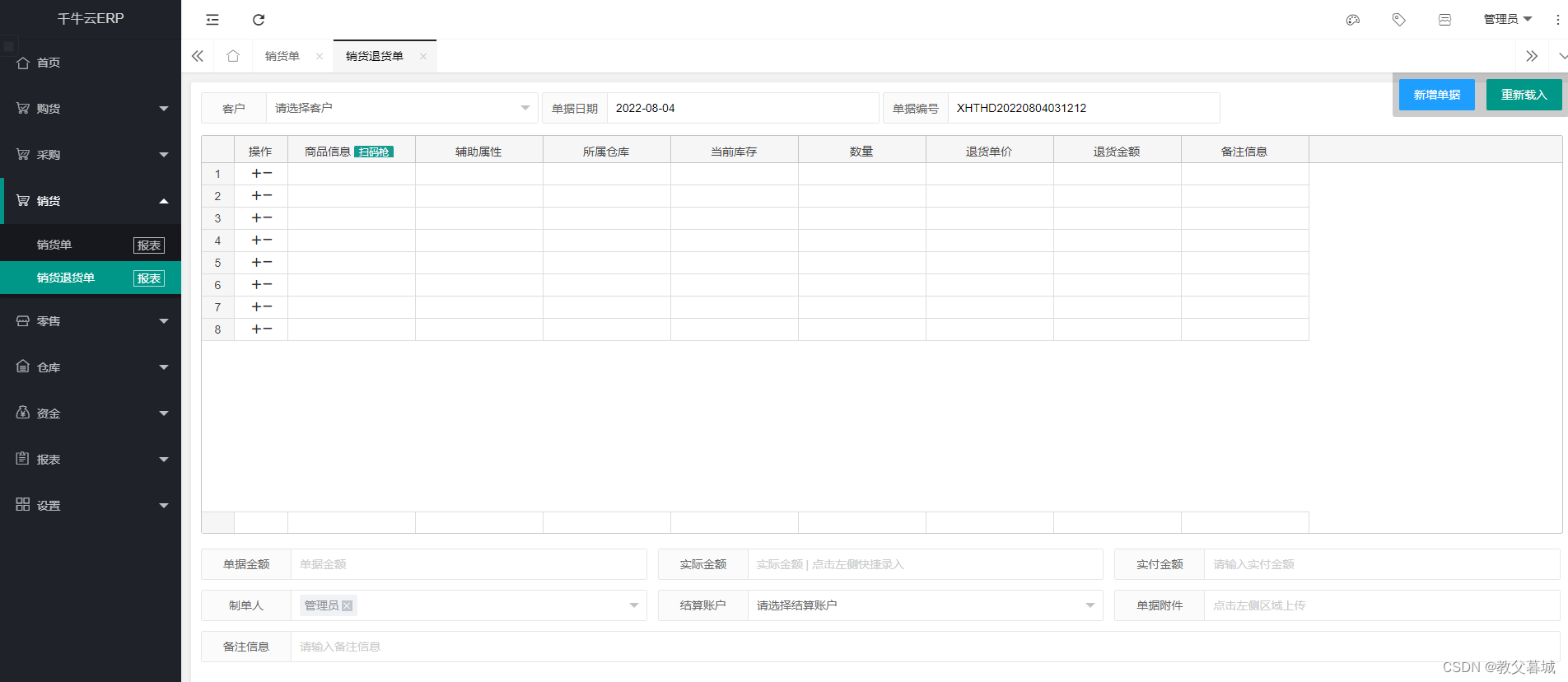Click the 实际金额 label for quick entry
The image size is (1568, 682).
click(x=703, y=564)
